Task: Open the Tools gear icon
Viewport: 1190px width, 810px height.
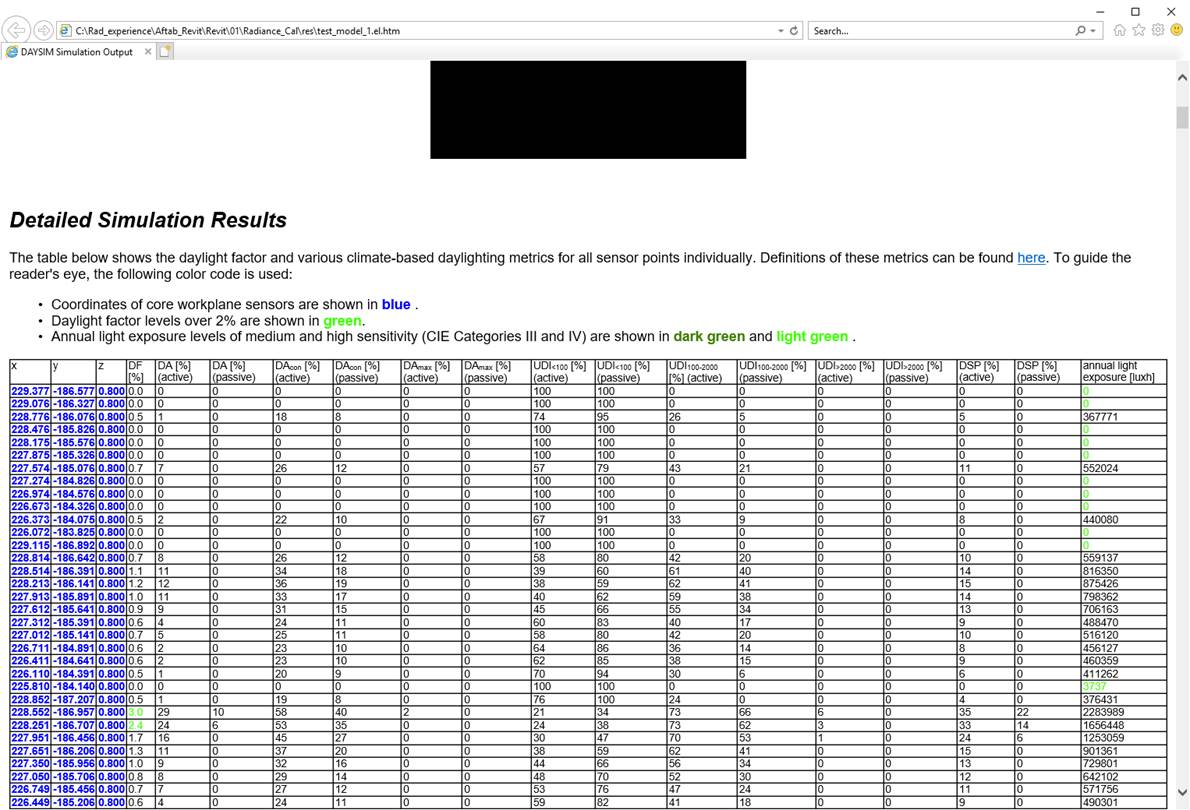Action: [x=1157, y=30]
